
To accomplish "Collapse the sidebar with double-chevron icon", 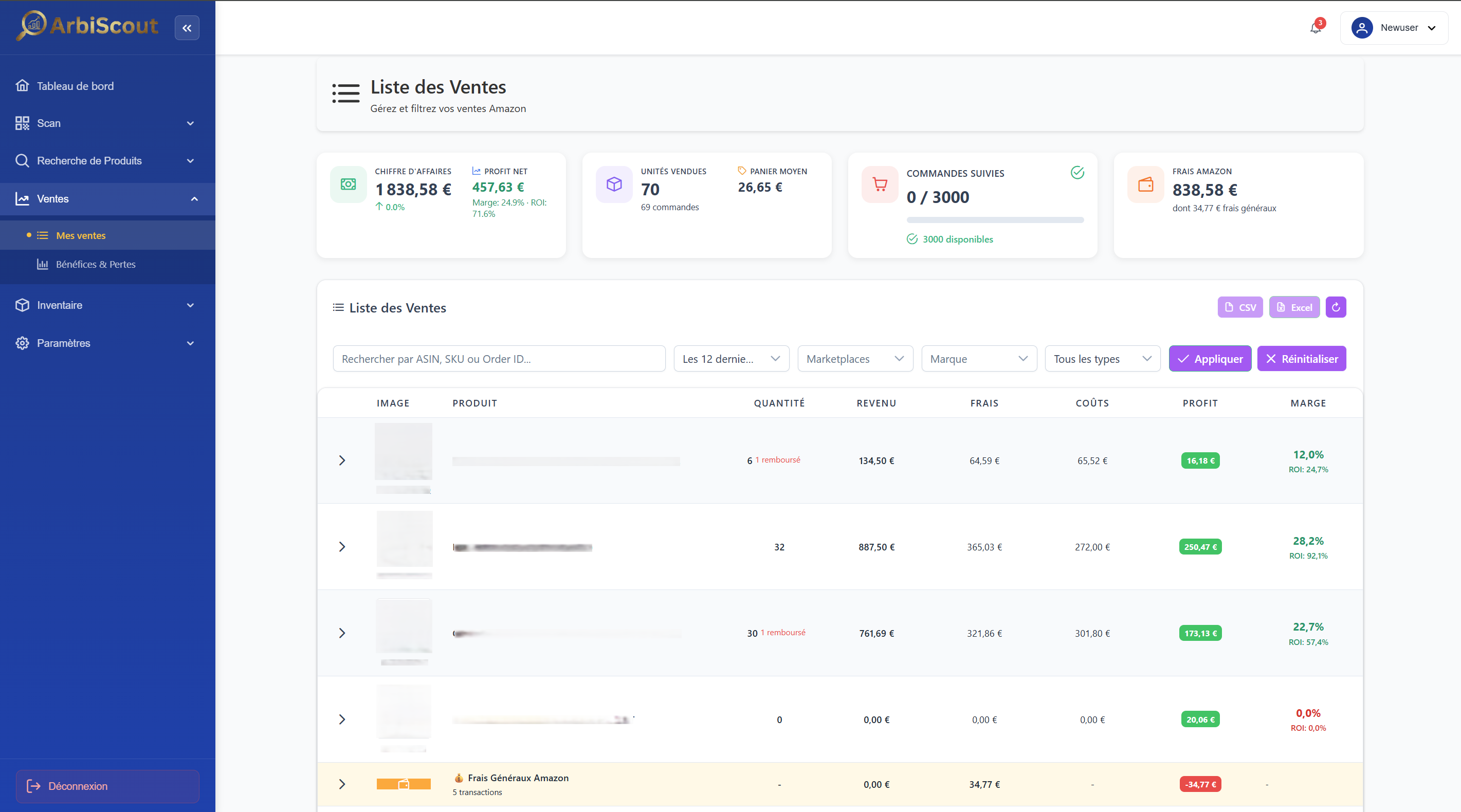I will pyautogui.click(x=187, y=28).
